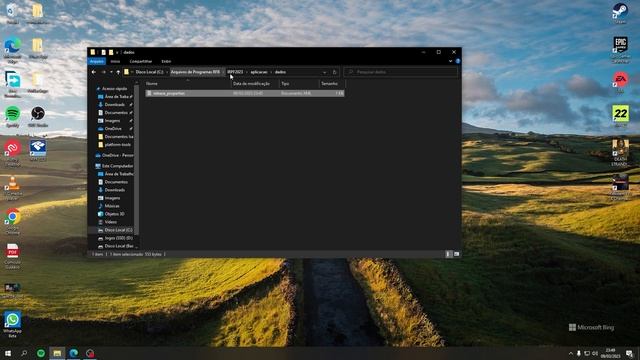Refresh the folder view
640x360 pixels.
coord(334,72)
